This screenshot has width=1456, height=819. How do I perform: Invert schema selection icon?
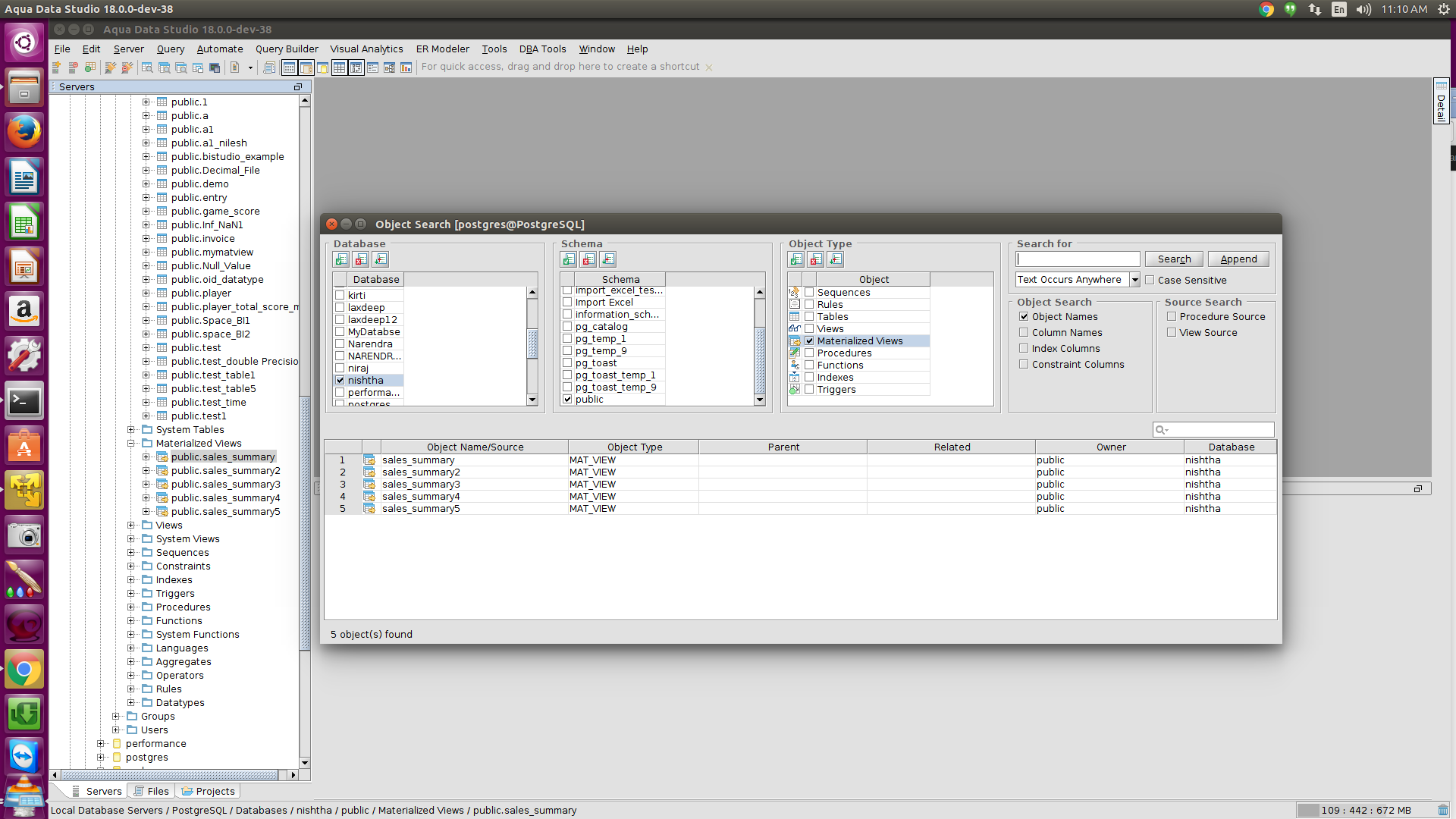(x=608, y=259)
